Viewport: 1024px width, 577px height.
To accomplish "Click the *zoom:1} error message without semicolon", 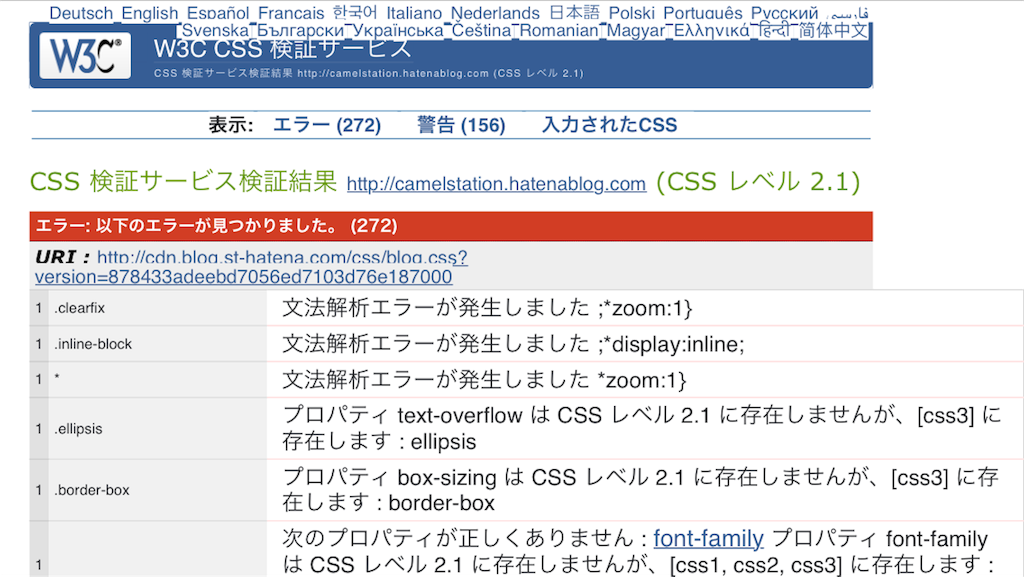I will point(484,380).
